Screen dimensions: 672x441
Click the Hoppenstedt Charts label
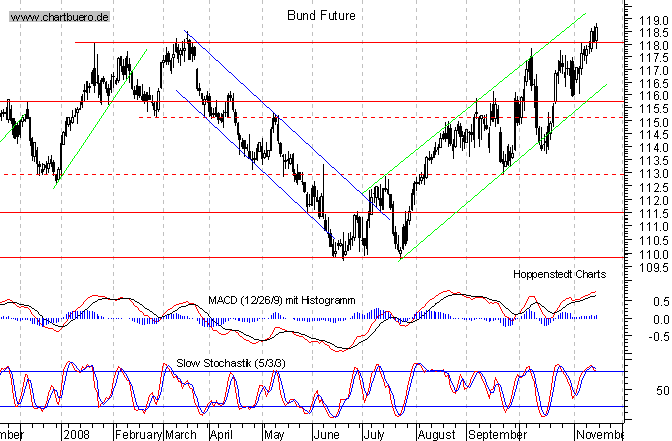[x=559, y=274]
